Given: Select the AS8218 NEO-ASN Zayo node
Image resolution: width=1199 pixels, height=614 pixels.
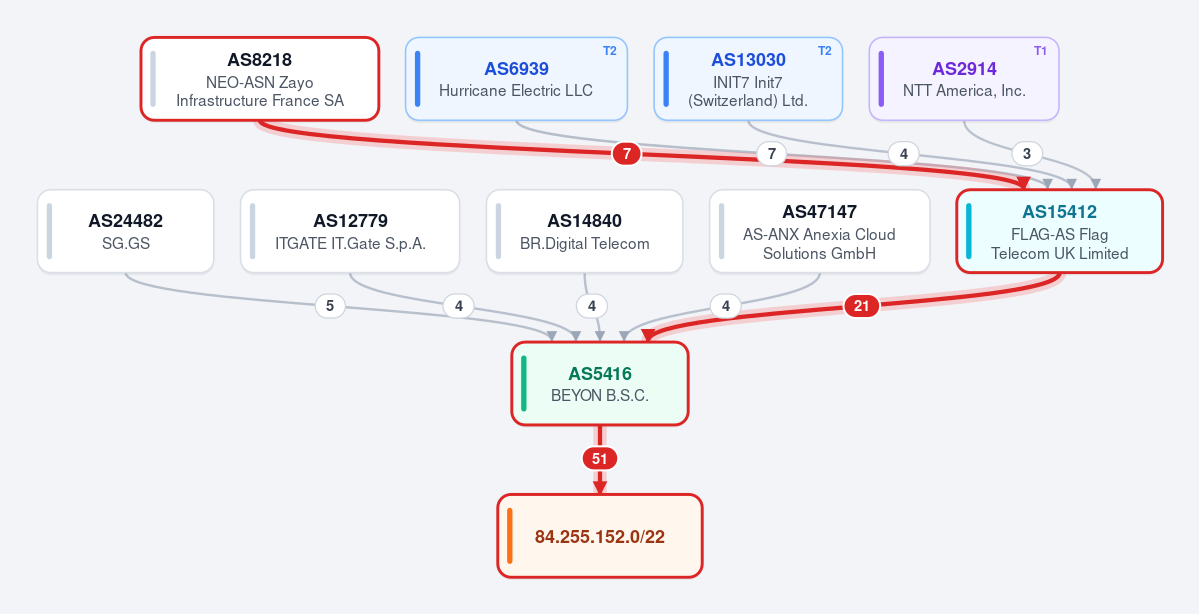Looking at the screenshot, I should 260,79.
